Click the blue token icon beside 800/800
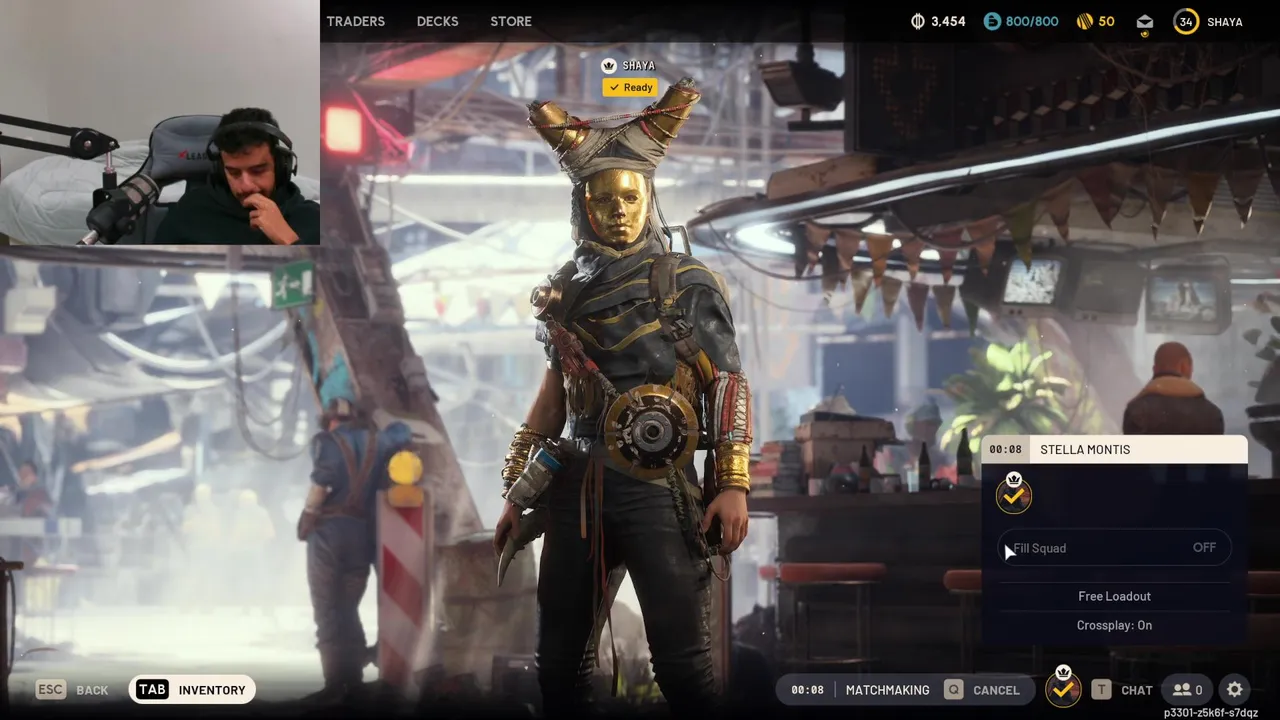Viewport: 1280px width, 720px height. [992, 21]
